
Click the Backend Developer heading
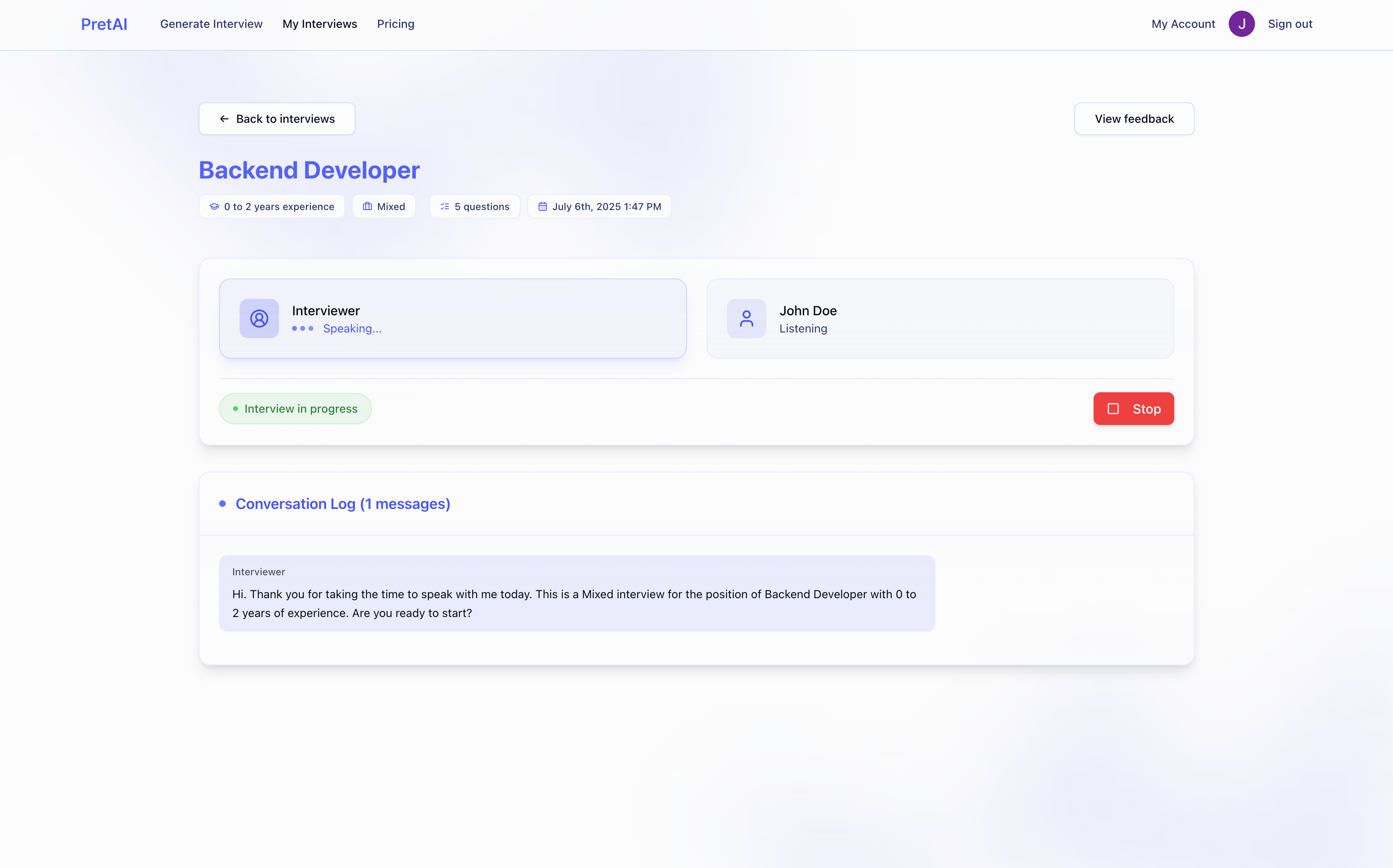pyautogui.click(x=310, y=170)
